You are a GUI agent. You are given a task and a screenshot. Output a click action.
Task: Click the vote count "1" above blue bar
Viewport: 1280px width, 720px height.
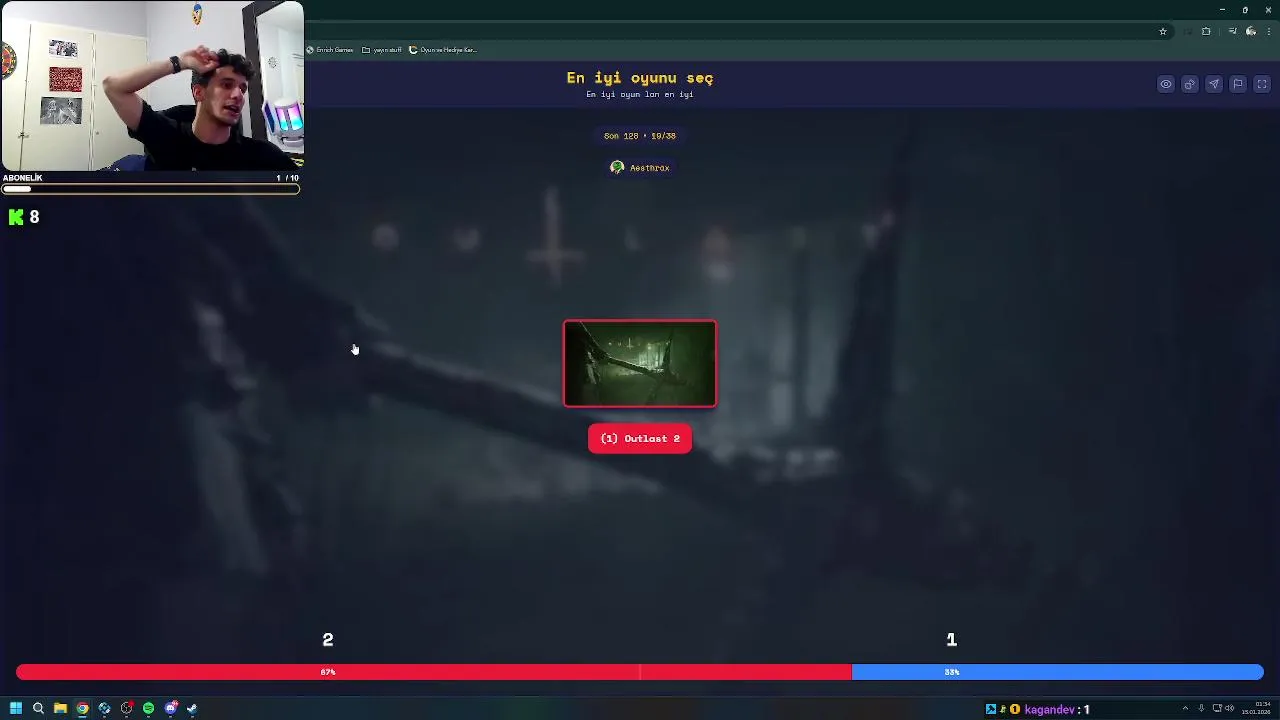[952, 640]
